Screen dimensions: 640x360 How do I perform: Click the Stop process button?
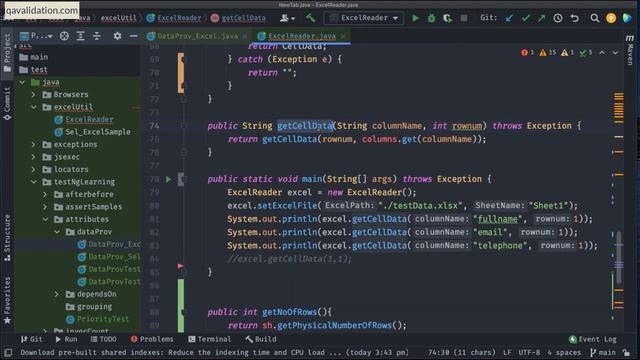[464, 18]
